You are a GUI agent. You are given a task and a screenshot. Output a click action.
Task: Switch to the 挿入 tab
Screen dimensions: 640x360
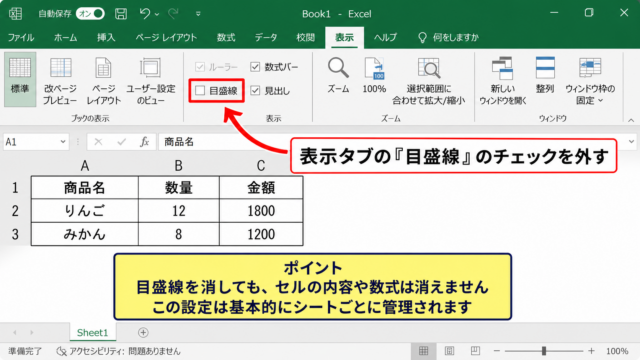pos(106,38)
